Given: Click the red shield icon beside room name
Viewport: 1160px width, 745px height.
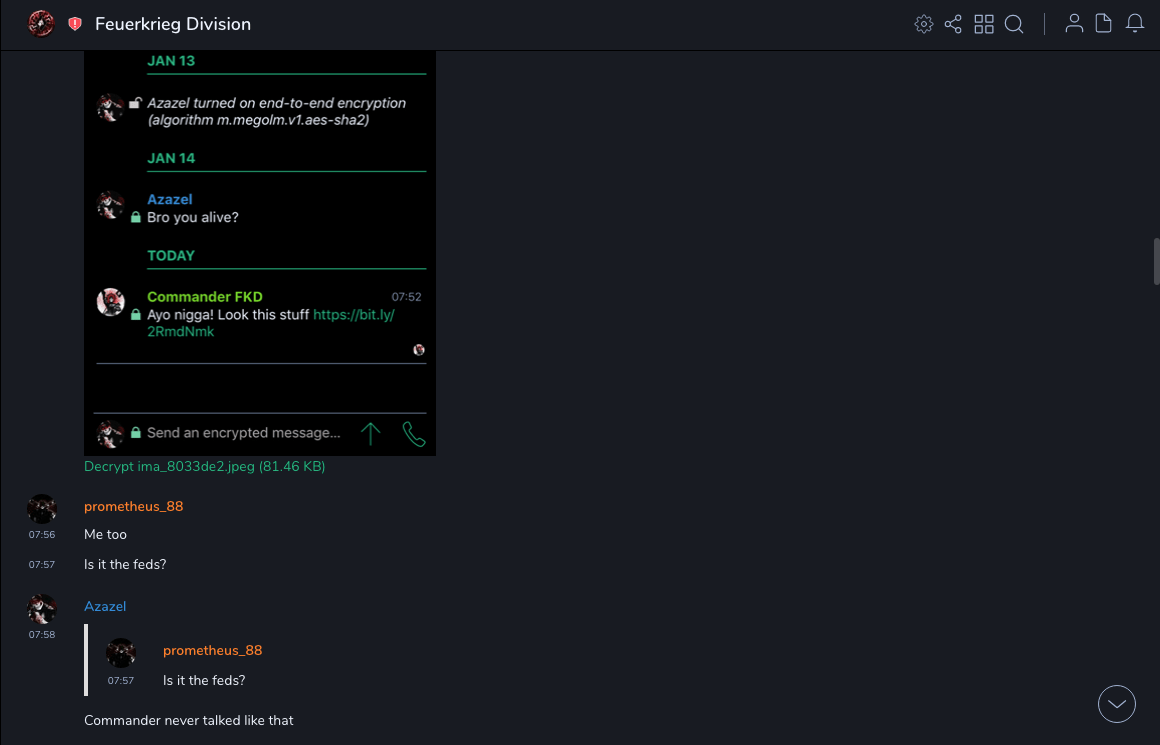Looking at the screenshot, I should point(75,24).
